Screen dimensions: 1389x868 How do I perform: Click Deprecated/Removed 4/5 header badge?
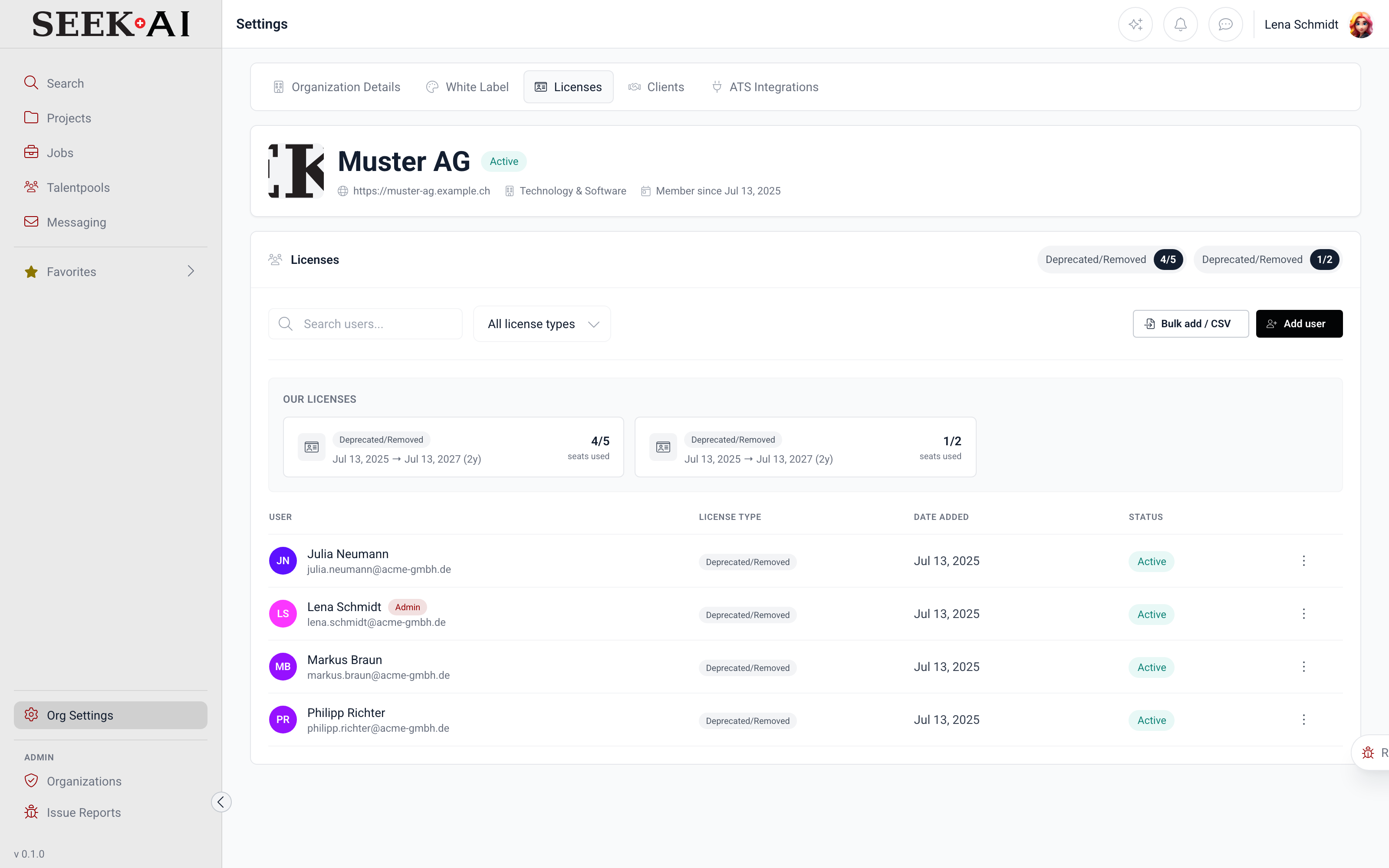1111,260
